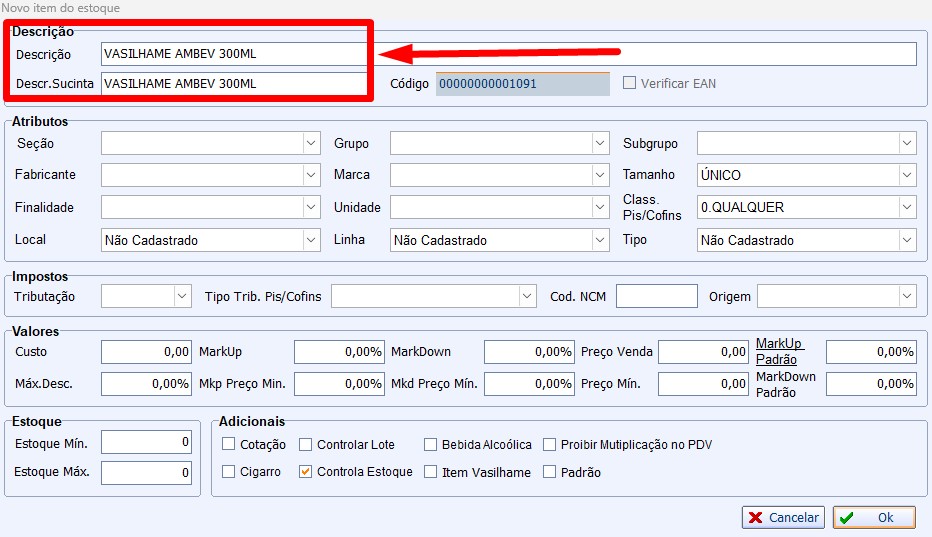Screen dimensions: 932x537
Task: Click the MarkUp Padrão link label
Action: (x=779, y=351)
